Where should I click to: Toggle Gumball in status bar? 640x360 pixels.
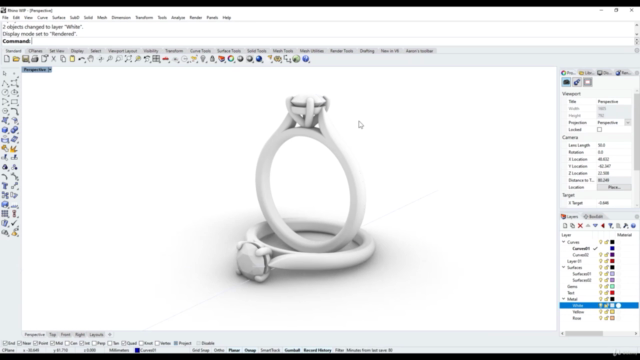[x=292, y=350]
